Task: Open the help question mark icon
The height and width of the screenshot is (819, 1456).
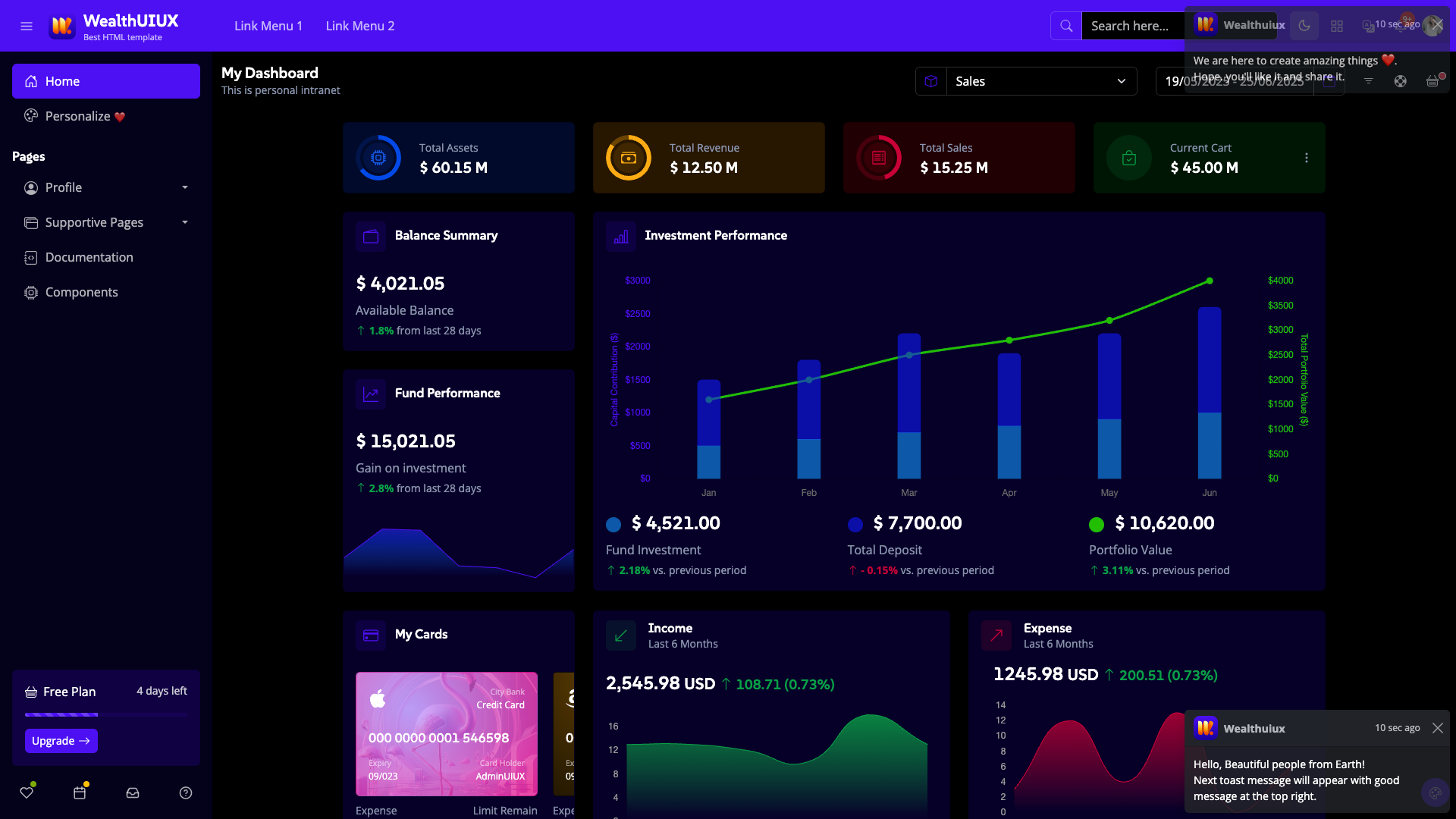Action: 185,793
